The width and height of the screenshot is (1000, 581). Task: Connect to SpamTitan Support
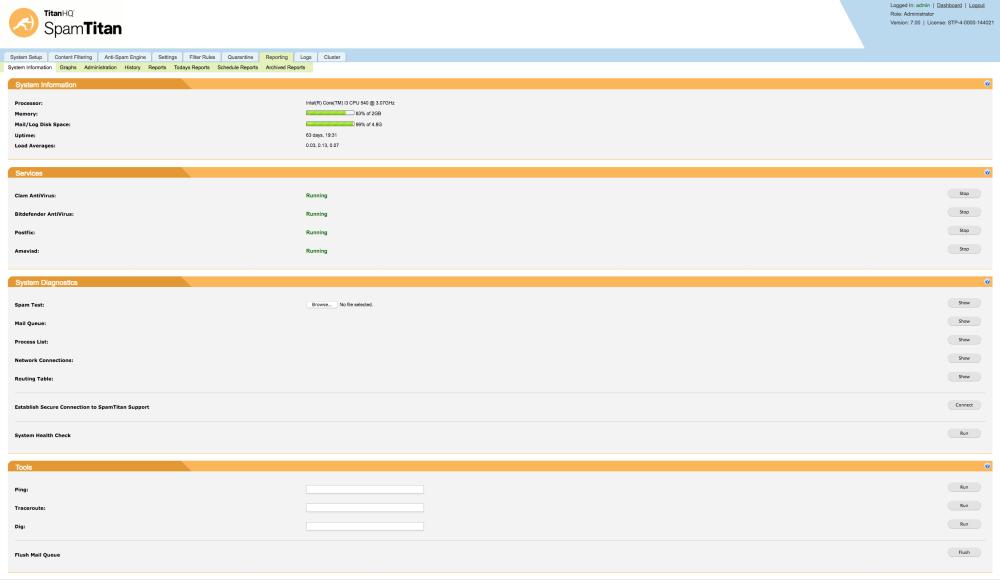click(964, 405)
